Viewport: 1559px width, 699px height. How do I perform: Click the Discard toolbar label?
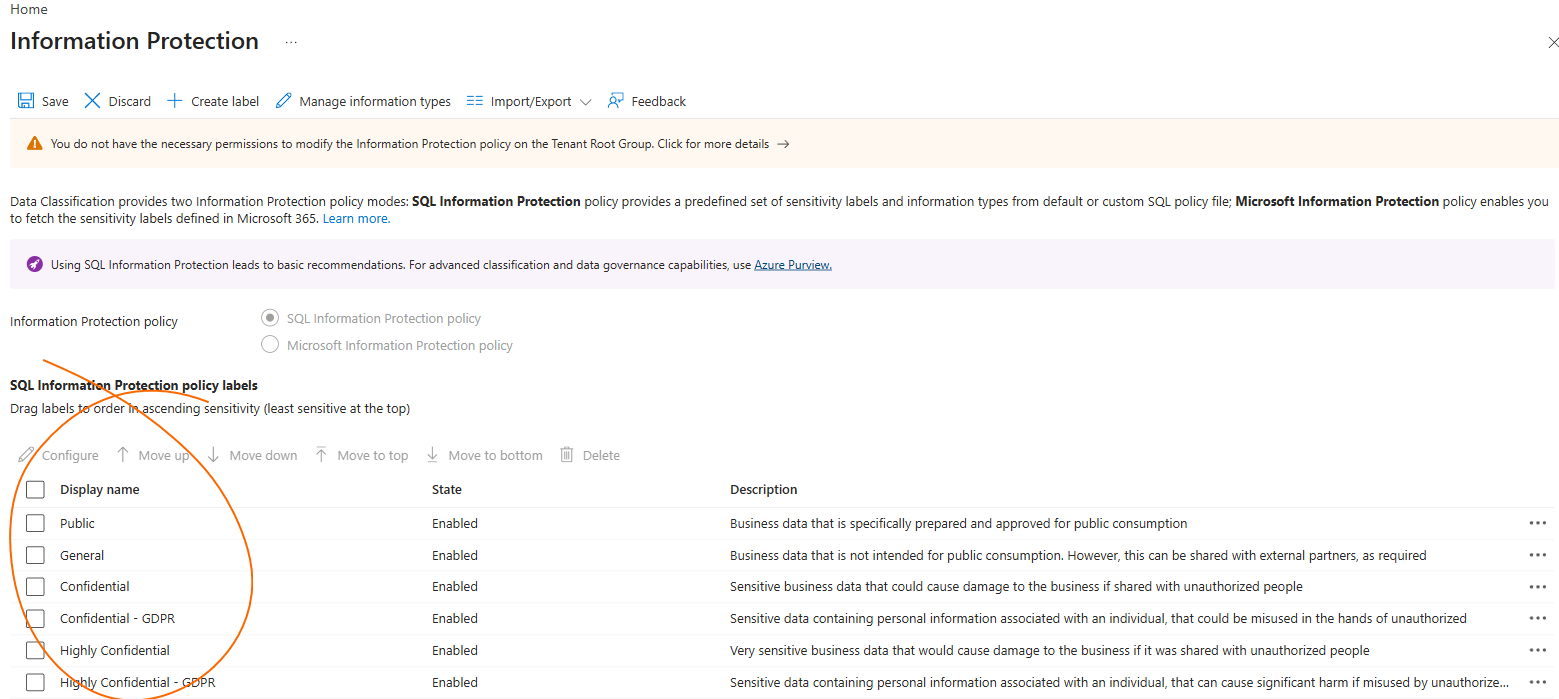(130, 101)
